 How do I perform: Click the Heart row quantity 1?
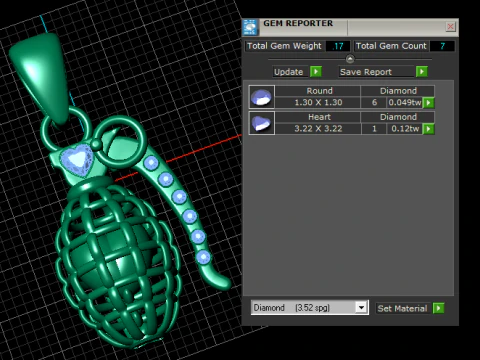(x=374, y=129)
